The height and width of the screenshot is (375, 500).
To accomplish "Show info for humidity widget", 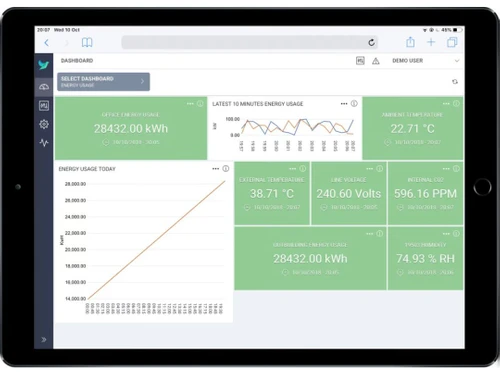I will coord(456,234).
